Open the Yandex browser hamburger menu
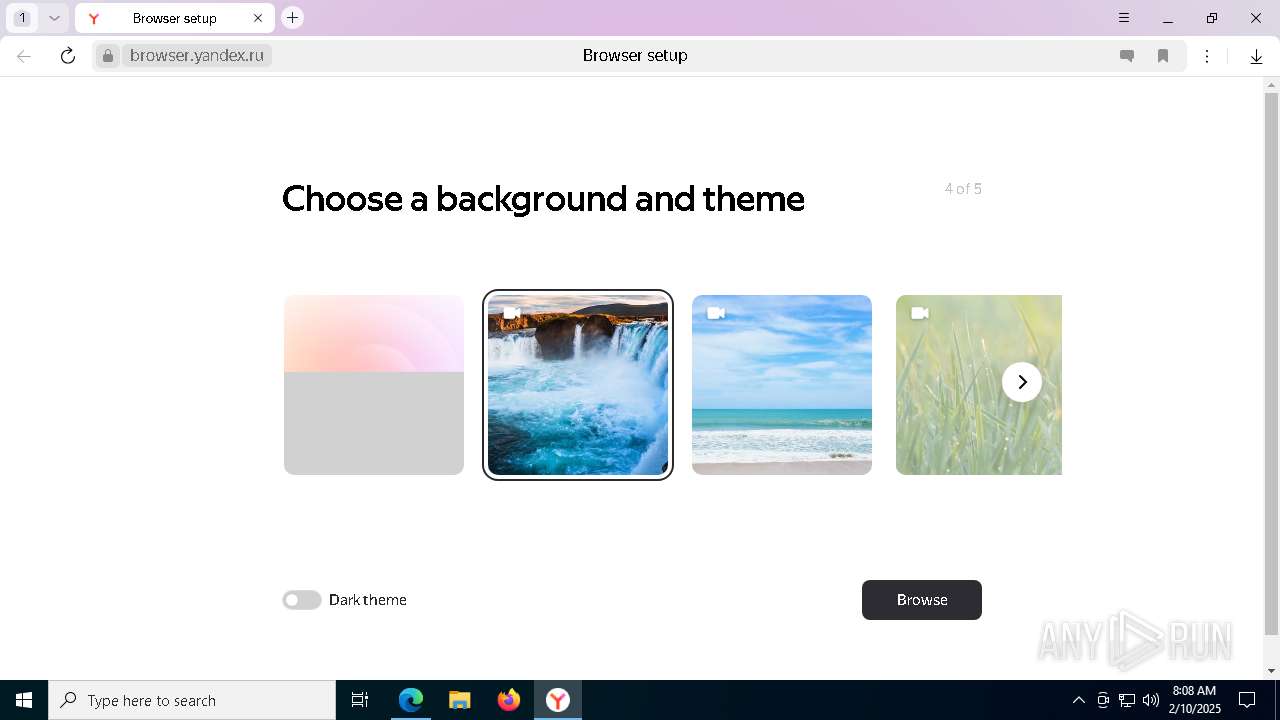 [1124, 18]
